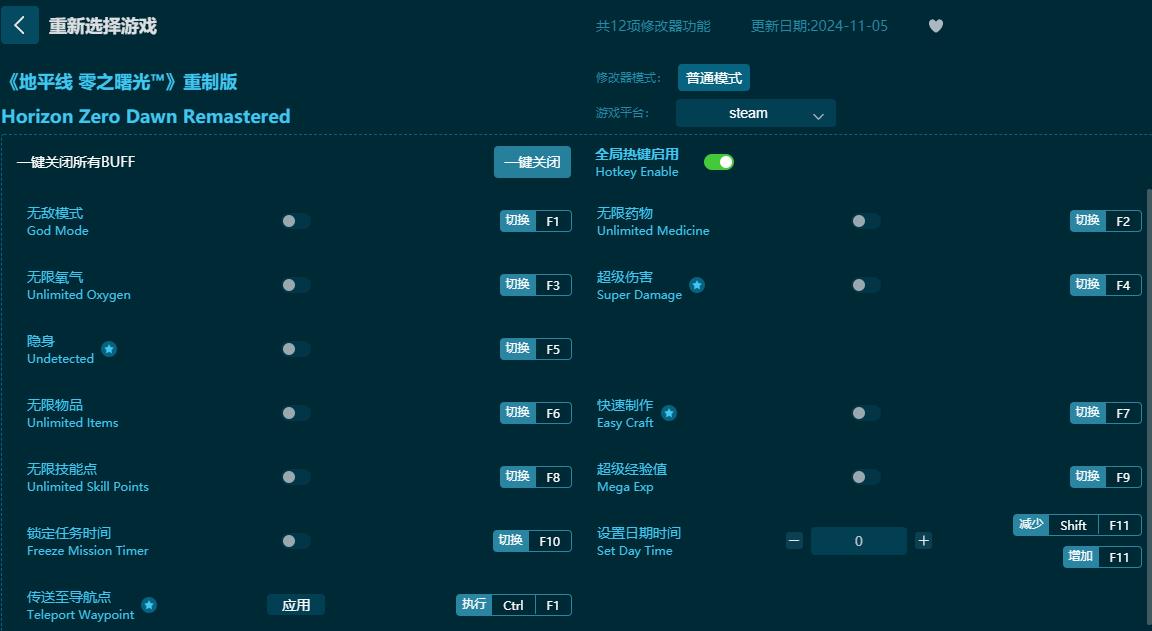Click the F8 hotkey for Unlimited Skill Points
The image size is (1152, 631).
[x=553, y=477]
